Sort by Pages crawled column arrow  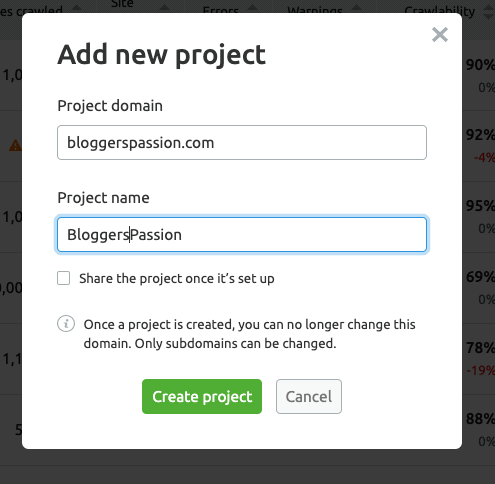tap(77, 8)
